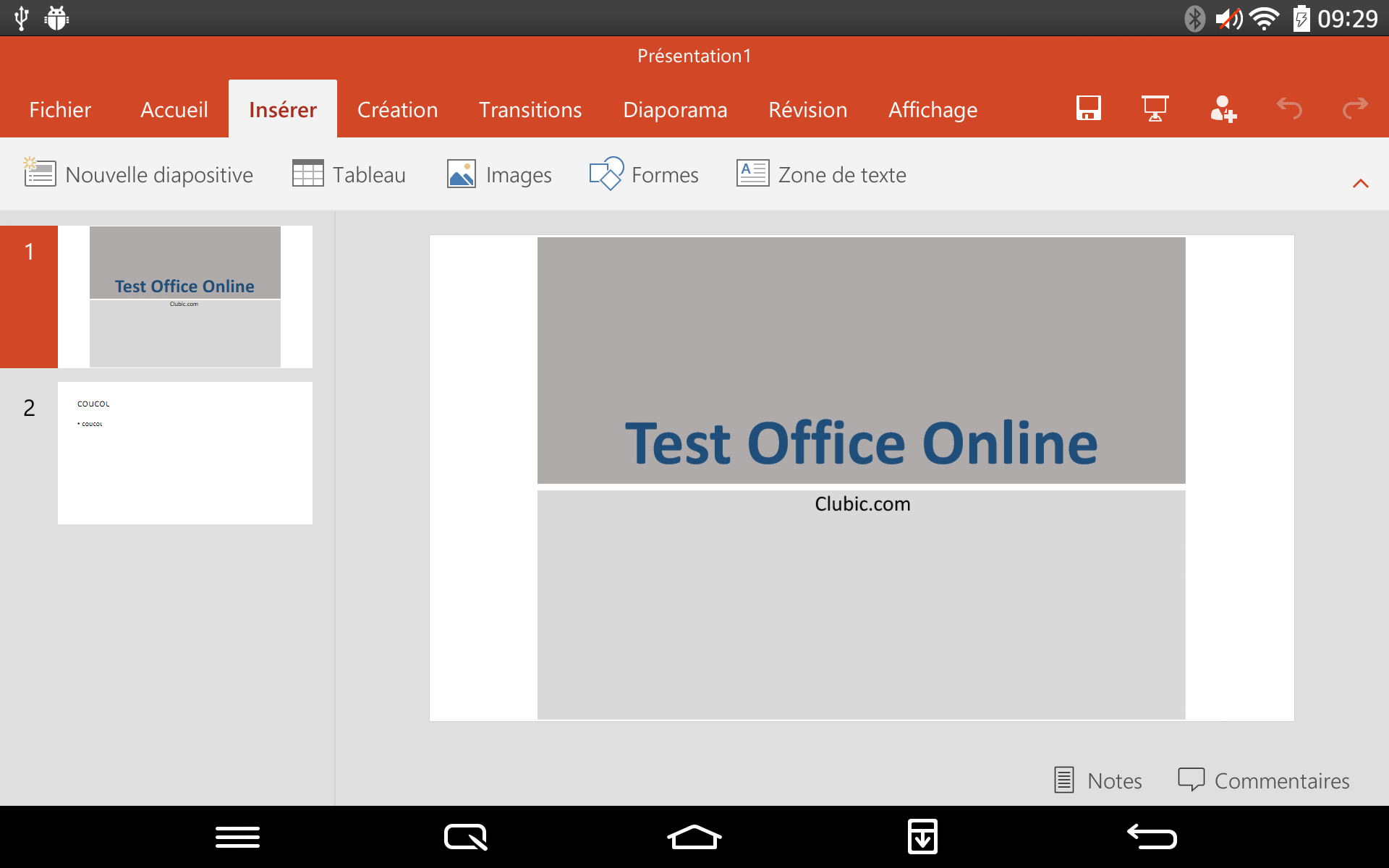Click the present slideshow icon
This screenshot has height=868, width=1389.
click(x=1155, y=108)
